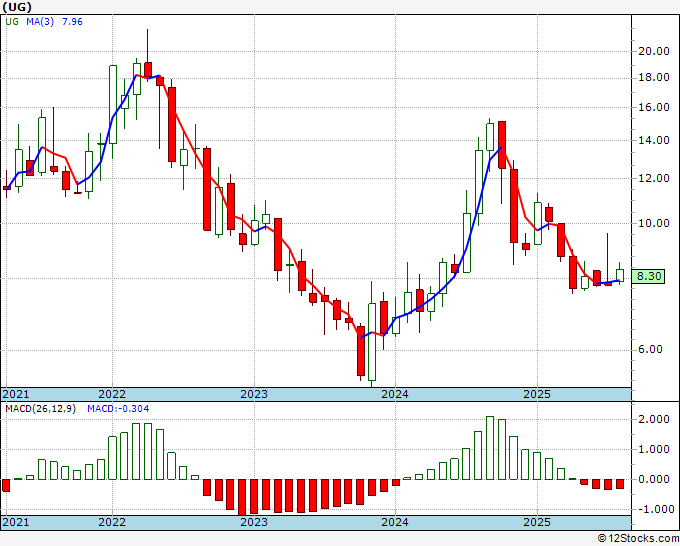Viewport: 680px width, 546px height.
Task: Click the (UG) ticker title
Action: point(17,7)
